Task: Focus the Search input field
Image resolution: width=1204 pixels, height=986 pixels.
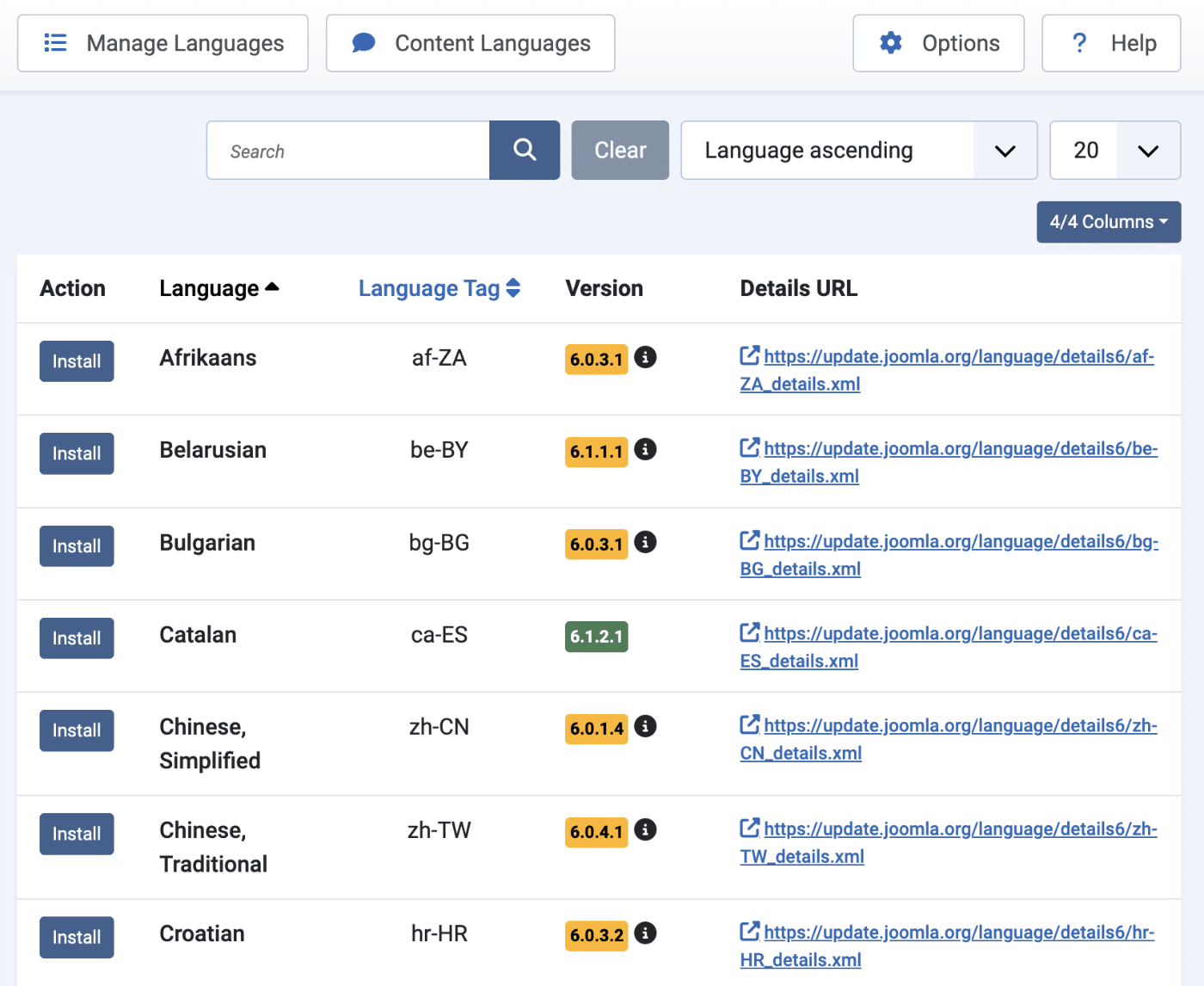Action: click(x=348, y=151)
